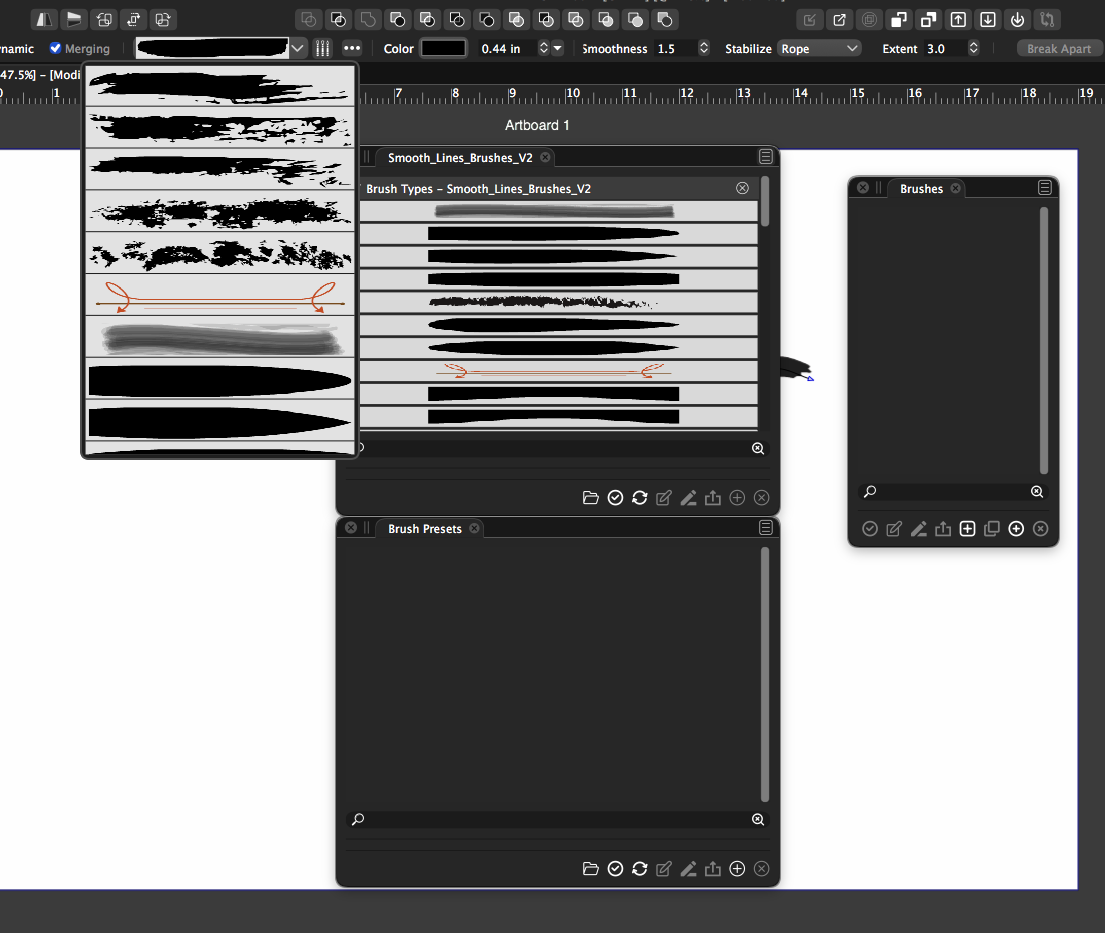Image resolution: width=1105 pixels, height=933 pixels.
Task: Click add plus-circle icon in Brush Presets panel
Action: [x=737, y=869]
